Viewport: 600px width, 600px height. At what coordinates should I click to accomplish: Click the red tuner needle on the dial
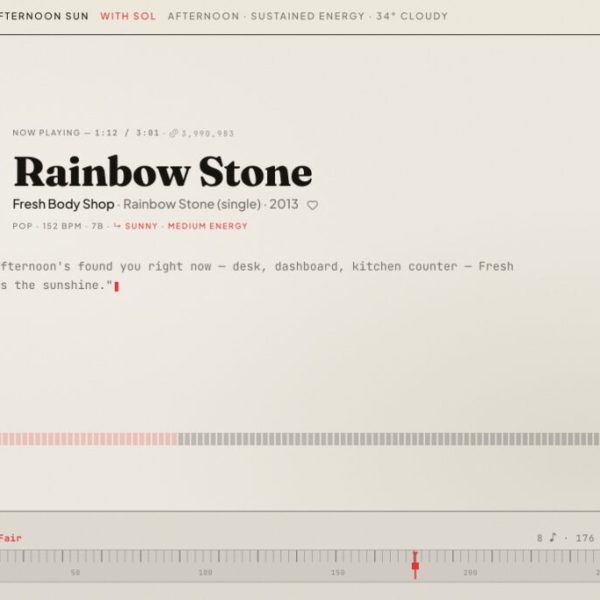(x=415, y=565)
